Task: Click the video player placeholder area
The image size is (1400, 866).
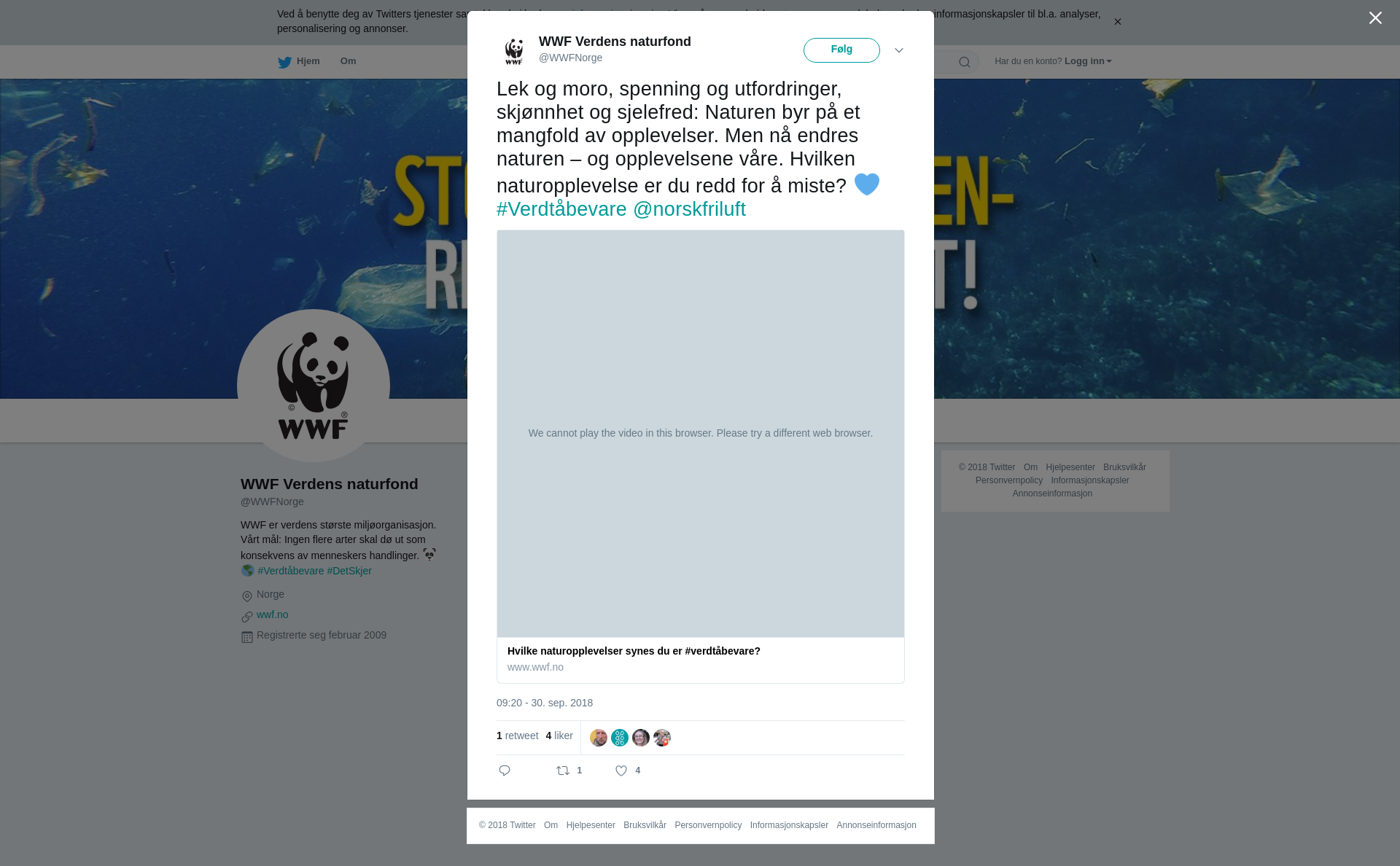Action: pyautogui.click(x=701, y=434)
